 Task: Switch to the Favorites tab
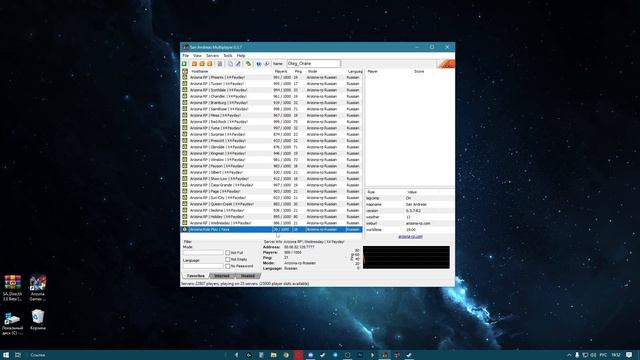click(196, 276)
